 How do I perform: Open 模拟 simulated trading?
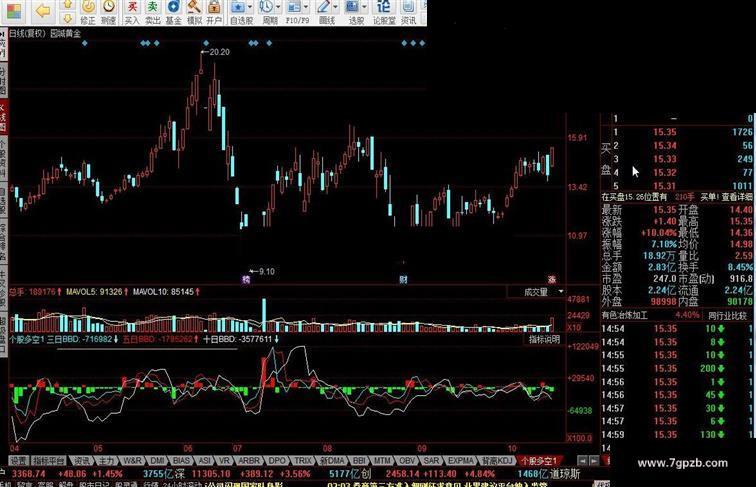(194, 13)
